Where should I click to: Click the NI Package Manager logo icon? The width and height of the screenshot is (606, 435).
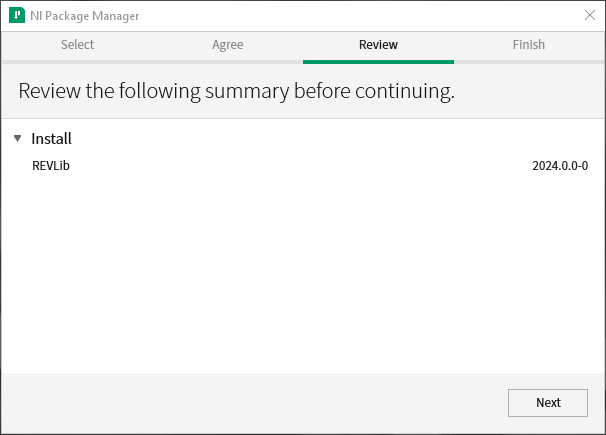pos(16,16)
